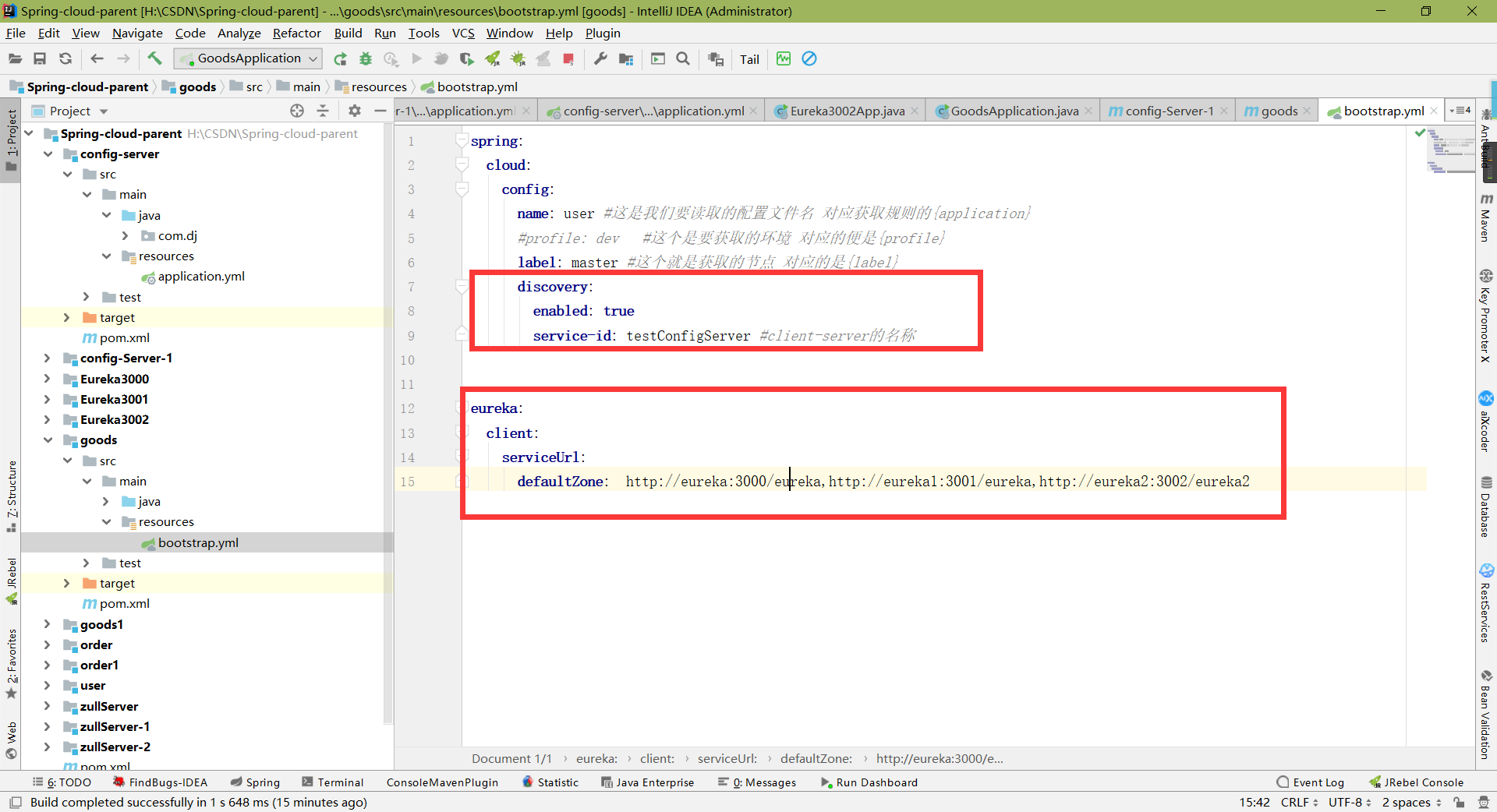Open the Key Promoter X panel
This screenshot has height=812, width=1497.
[1486, 316]
